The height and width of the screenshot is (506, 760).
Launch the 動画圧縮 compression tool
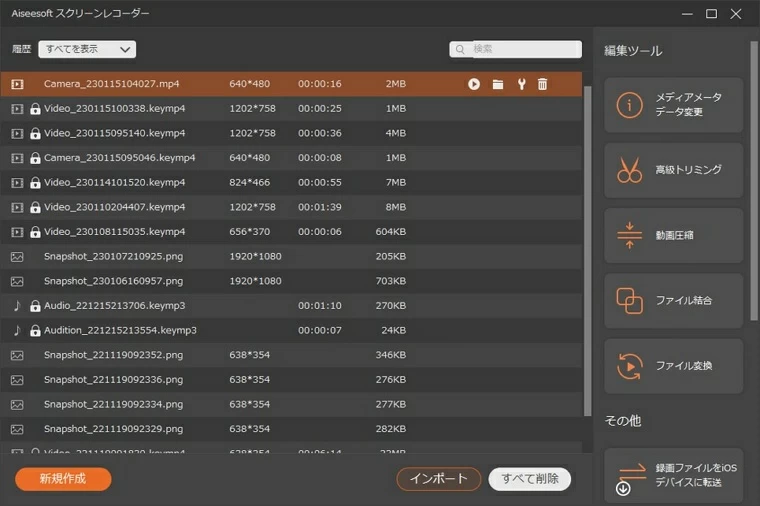[x=674, y=236]
